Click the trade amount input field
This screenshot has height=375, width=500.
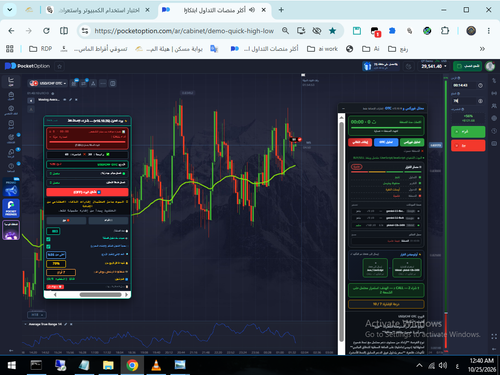[464, 101]
